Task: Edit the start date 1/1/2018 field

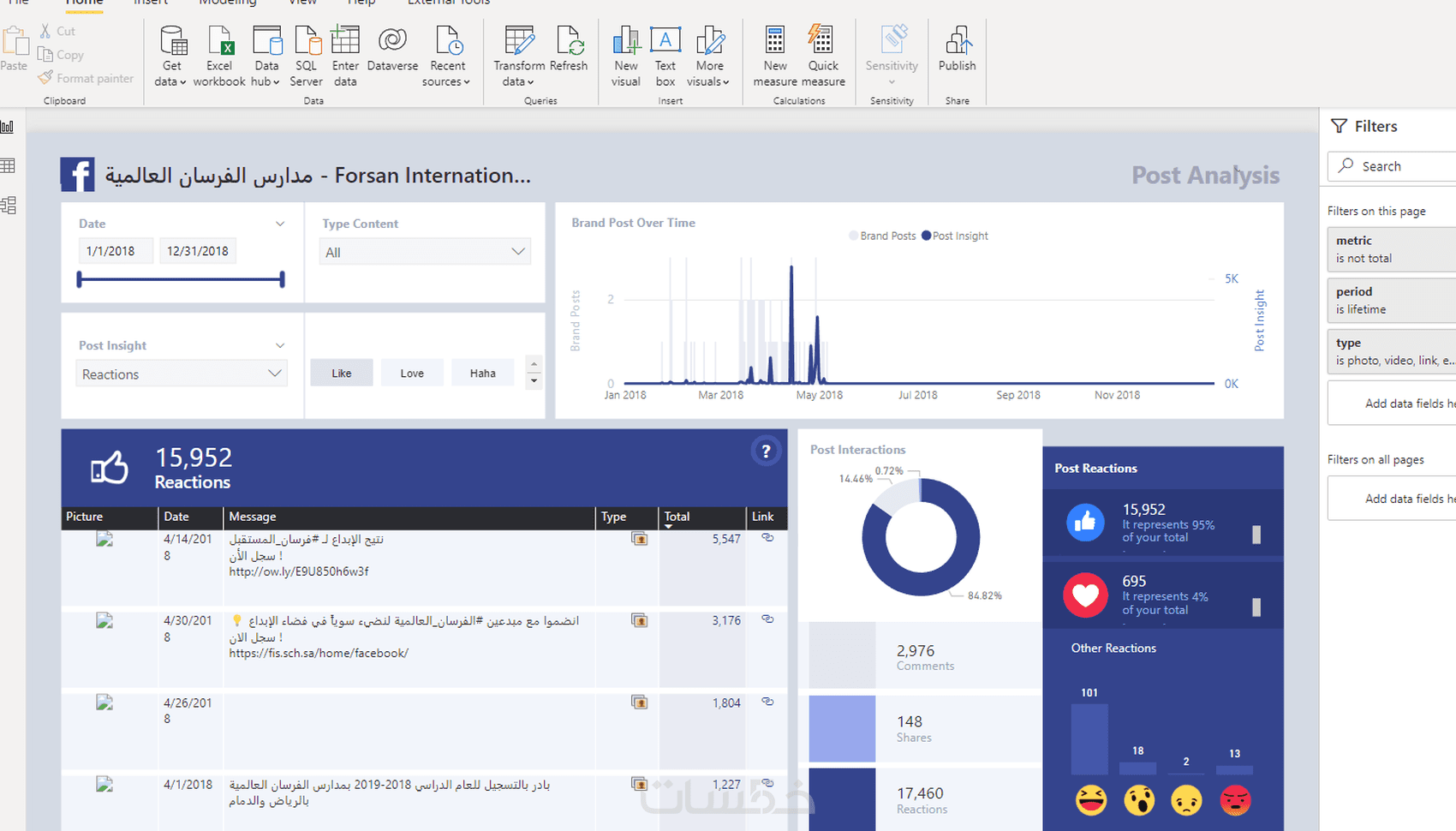Action: [x=116, y=251]
